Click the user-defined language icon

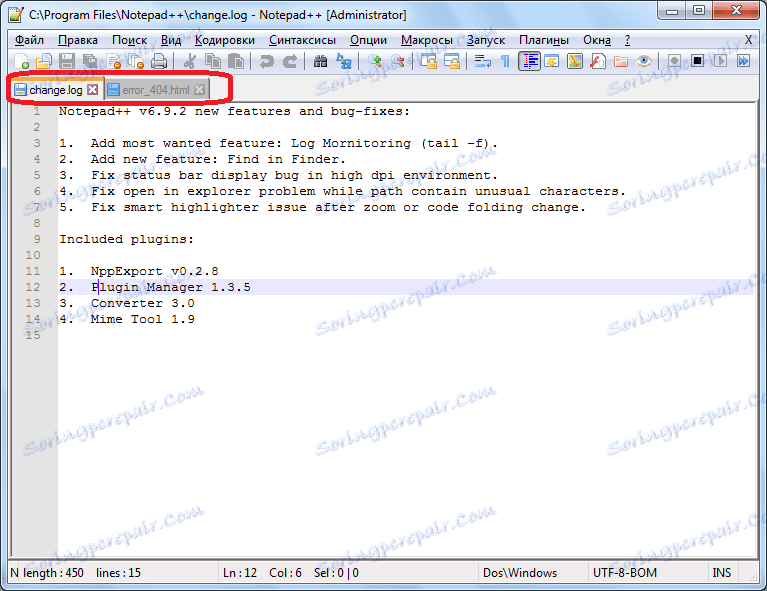click(x=552, y=62)
